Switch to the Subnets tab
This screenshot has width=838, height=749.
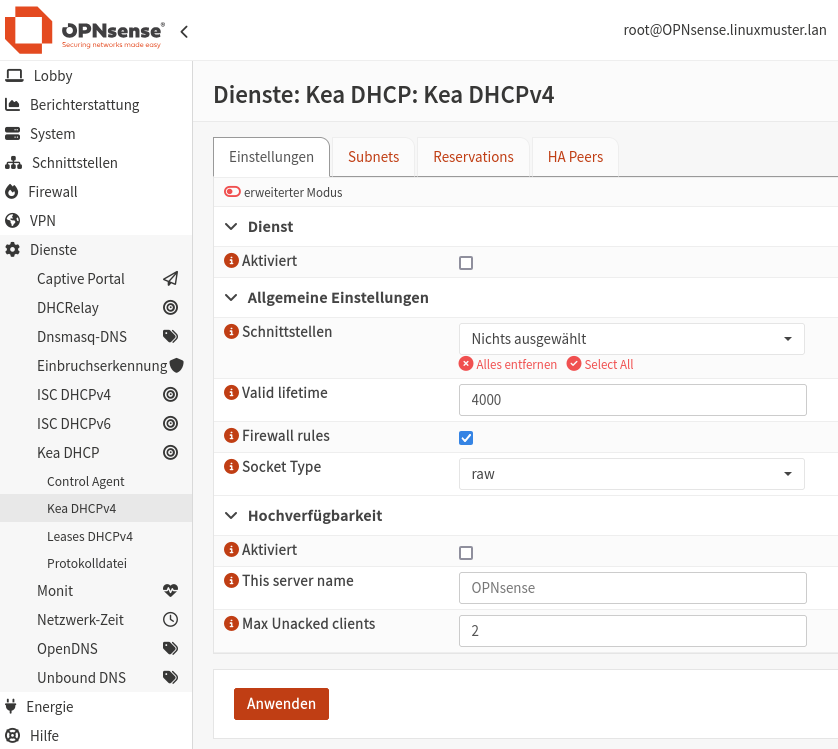click(x=374, y=157)
